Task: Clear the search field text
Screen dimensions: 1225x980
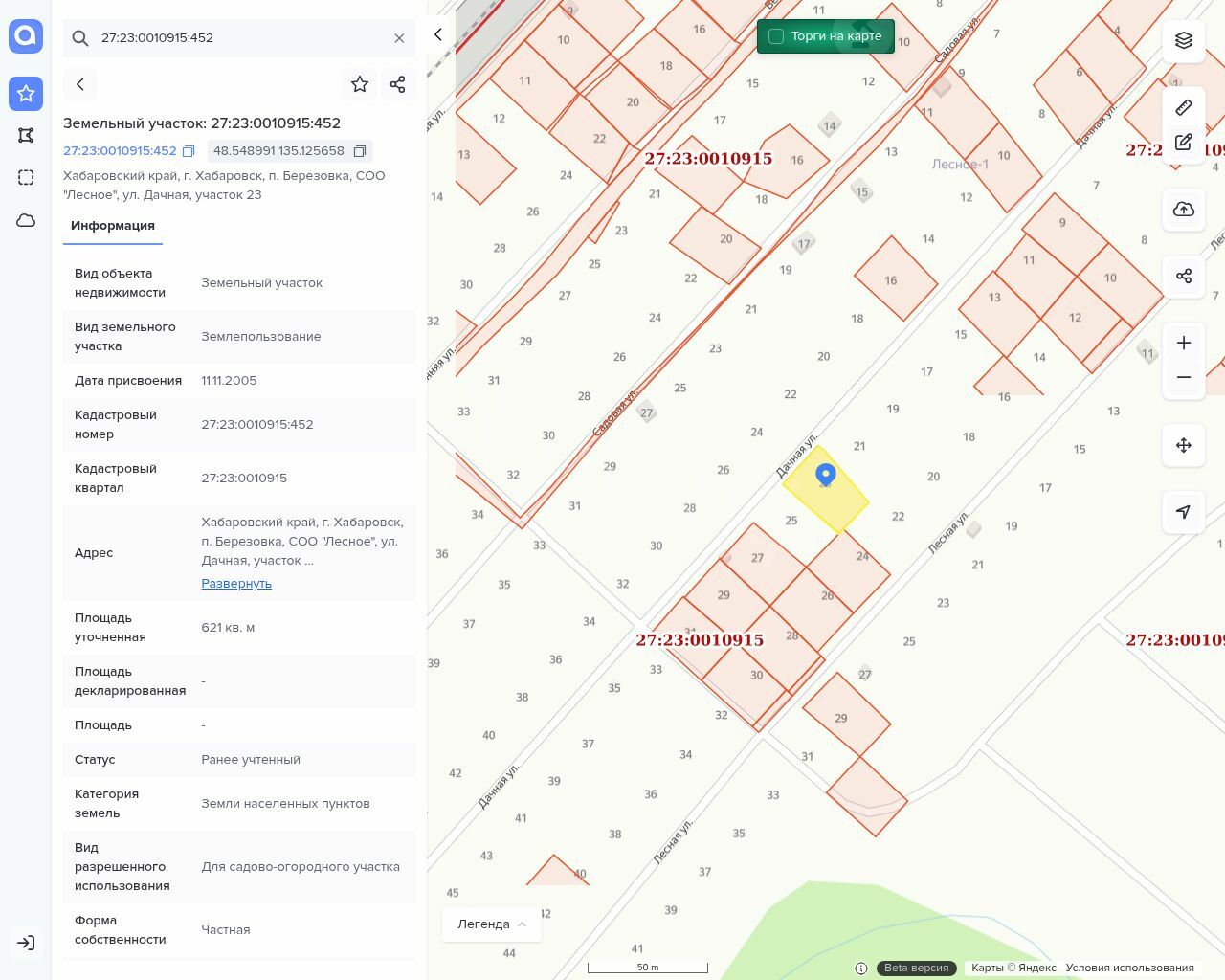Action: [x=399, y=38]
